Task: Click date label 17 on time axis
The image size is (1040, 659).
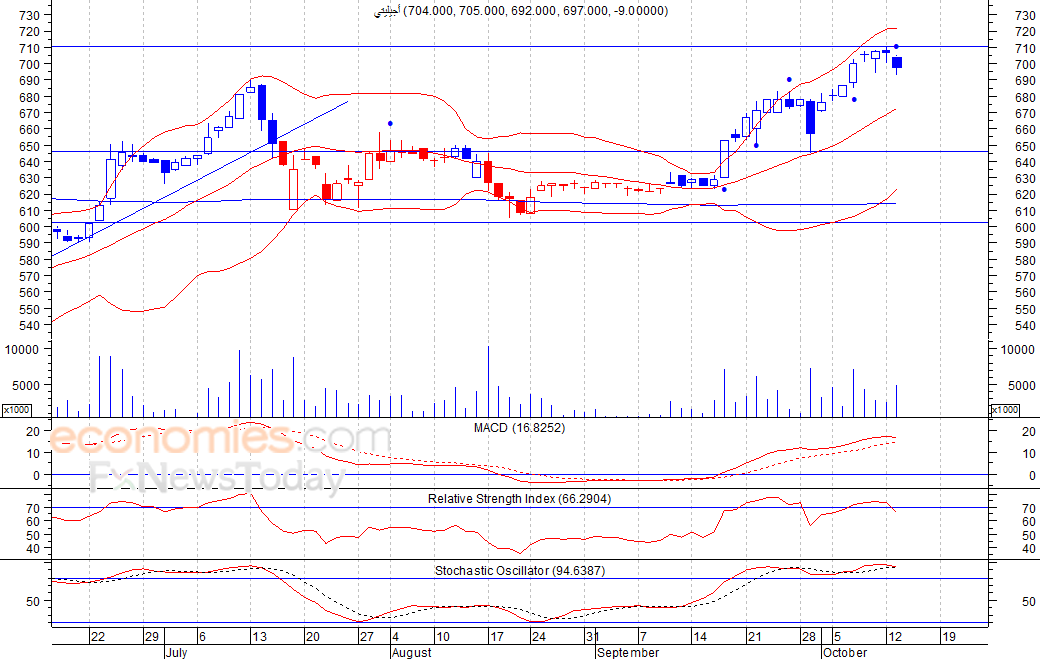Action: tap(497, 636)
